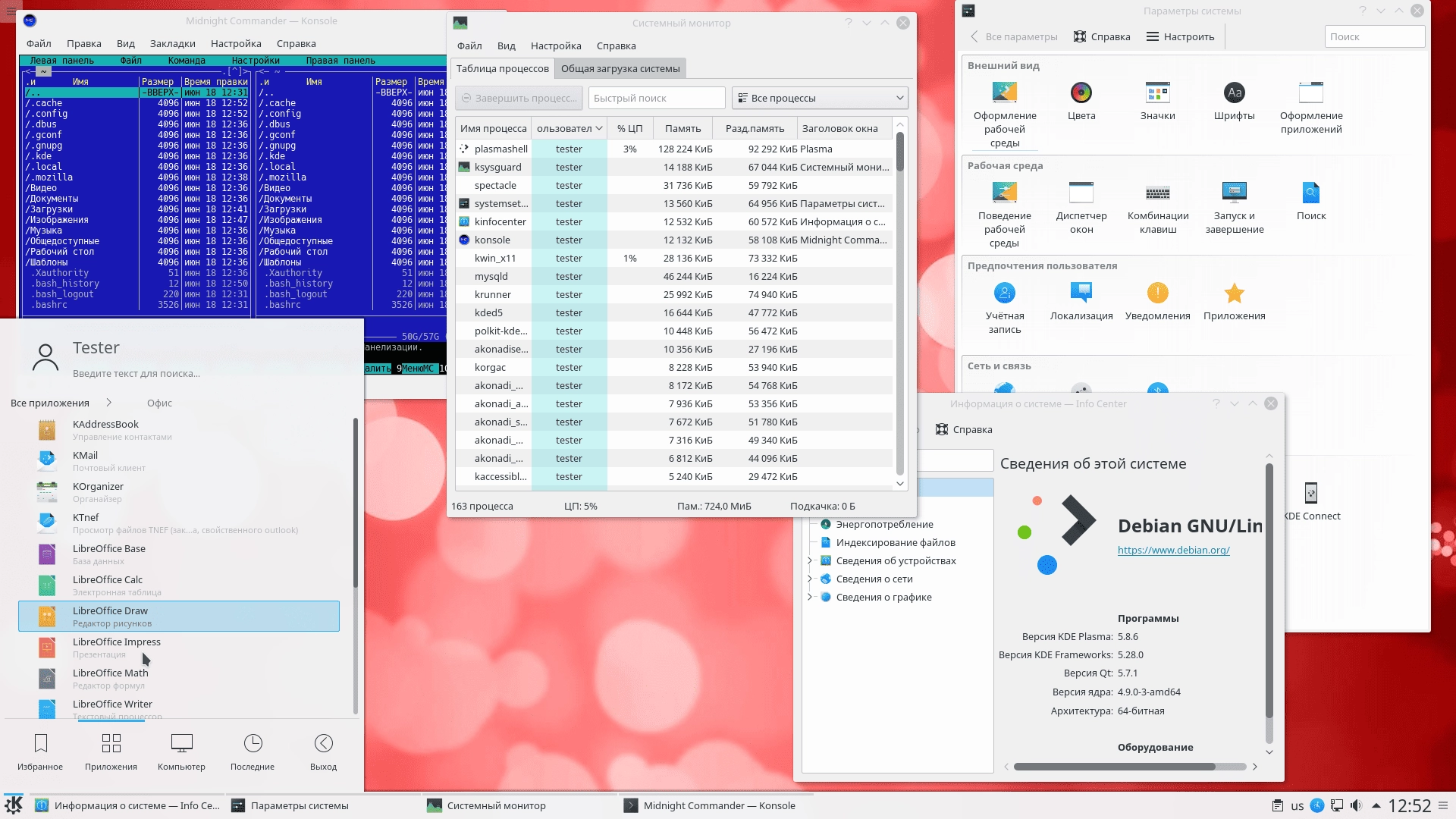The height and width of the screenshot is (819, 1456).
Task: Click Info Center horizontal scrollbar
Action: 1130,767
